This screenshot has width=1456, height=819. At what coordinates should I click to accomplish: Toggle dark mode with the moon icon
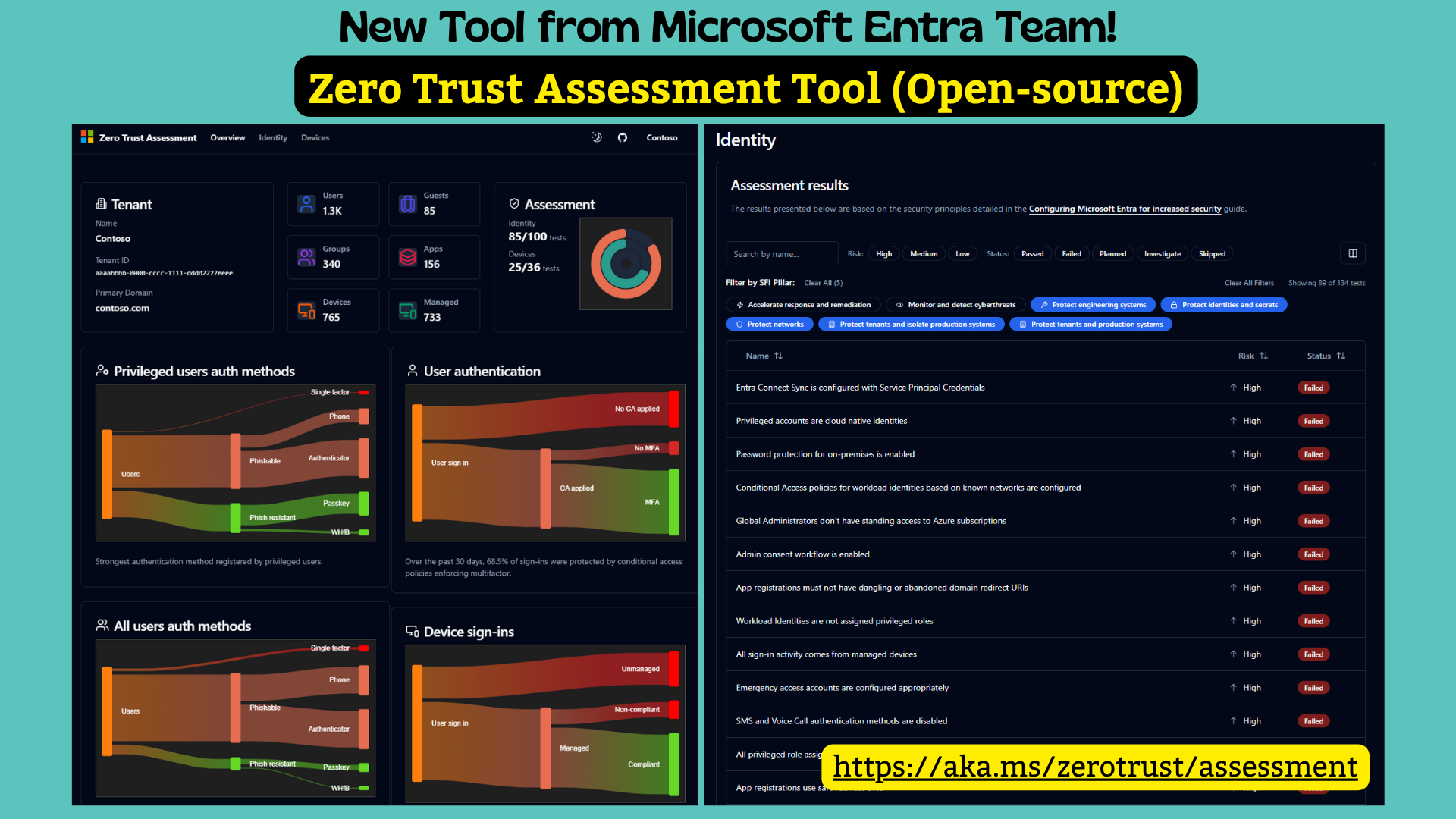pos(597,137)
